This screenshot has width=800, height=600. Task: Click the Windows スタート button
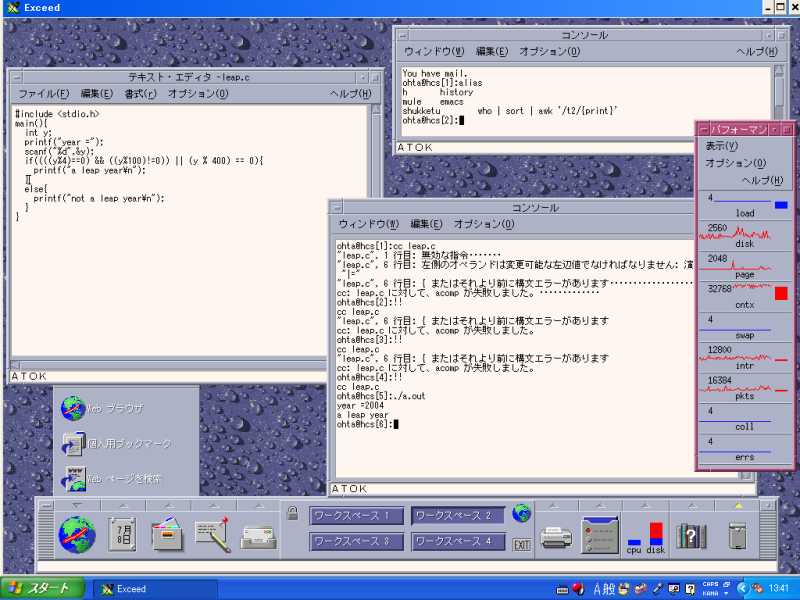42,589
